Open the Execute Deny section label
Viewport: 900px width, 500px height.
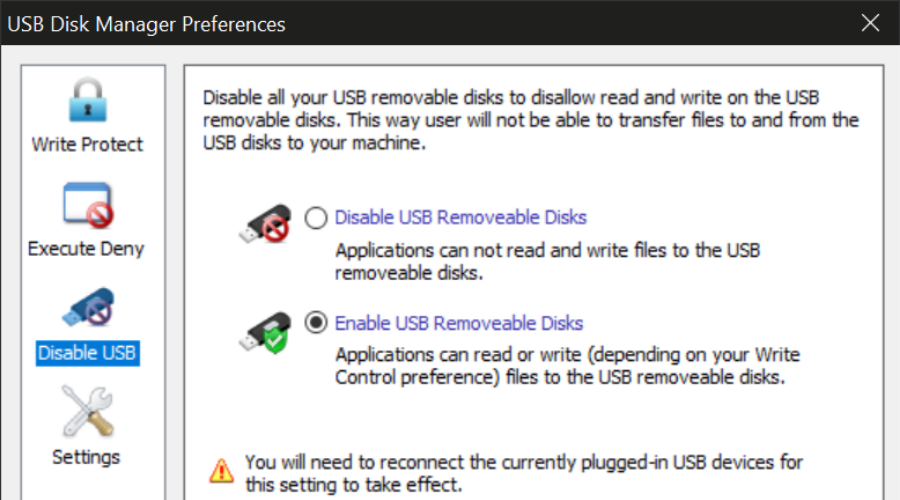point(86,248)
